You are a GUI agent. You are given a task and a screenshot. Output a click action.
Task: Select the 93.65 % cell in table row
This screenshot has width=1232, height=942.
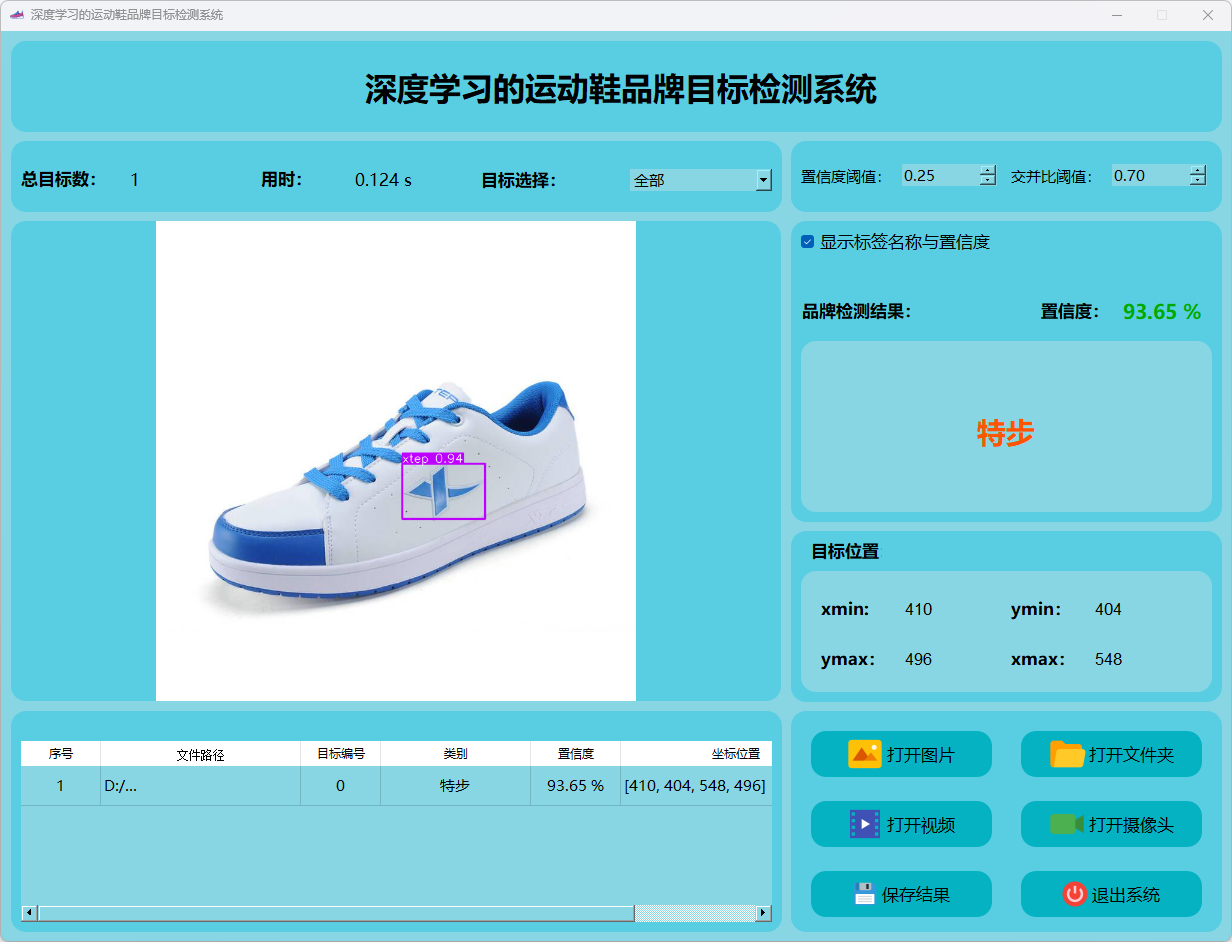pos(576,786)
